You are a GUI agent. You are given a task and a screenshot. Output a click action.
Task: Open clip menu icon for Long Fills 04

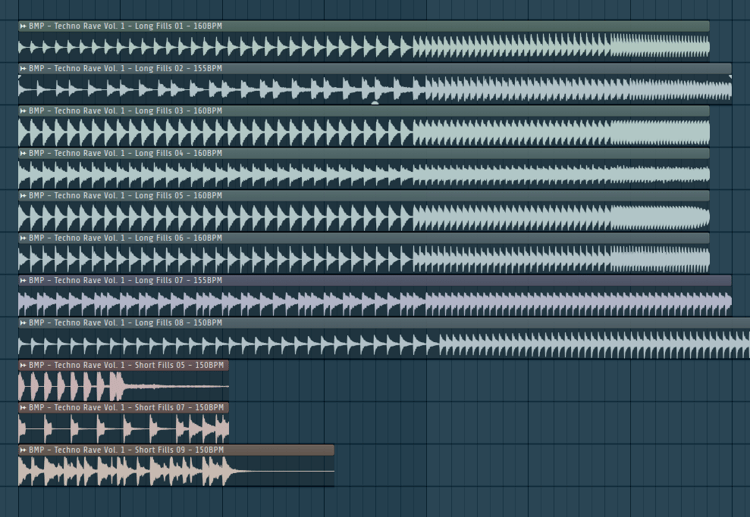click(x=22, y=154)
